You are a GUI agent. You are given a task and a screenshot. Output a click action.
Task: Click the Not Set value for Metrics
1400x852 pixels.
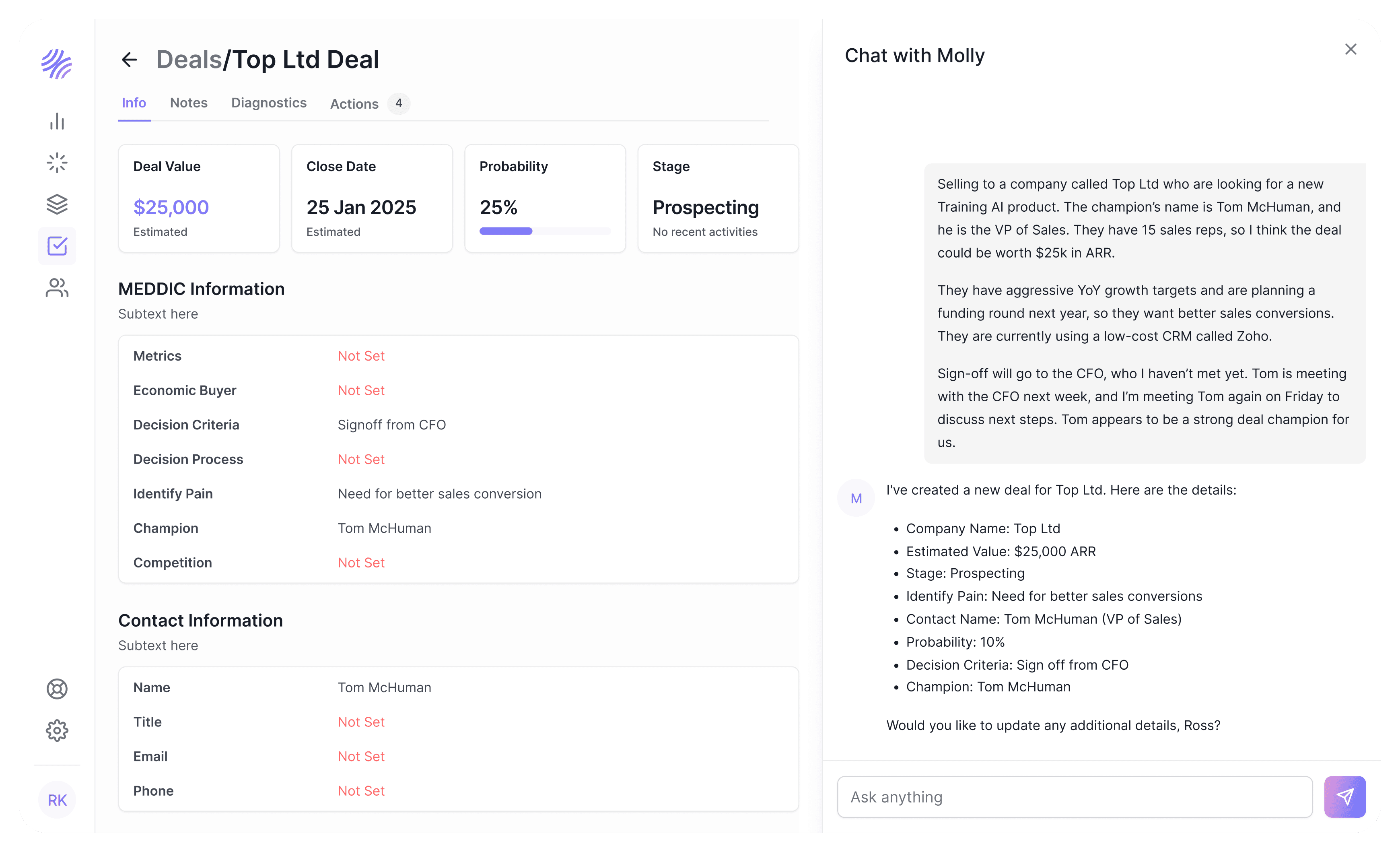(x=361, y=356)
